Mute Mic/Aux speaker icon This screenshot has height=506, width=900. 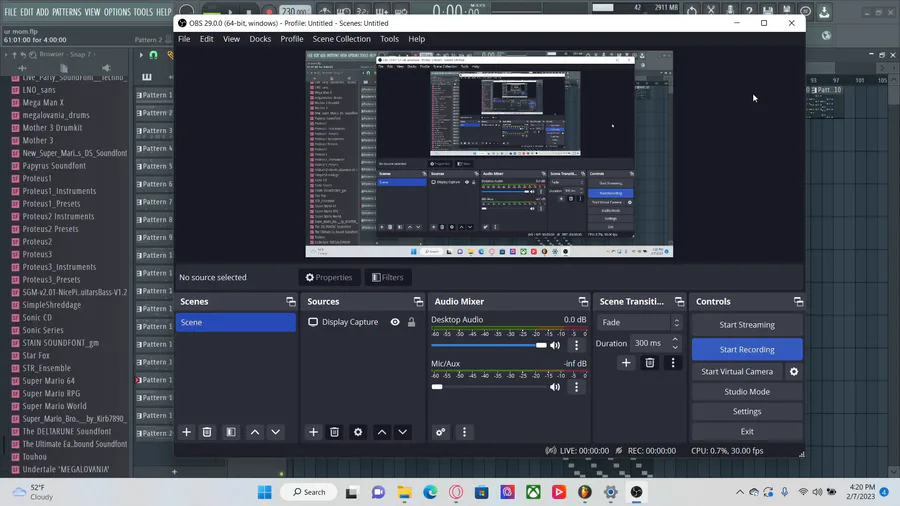point(555,387)
